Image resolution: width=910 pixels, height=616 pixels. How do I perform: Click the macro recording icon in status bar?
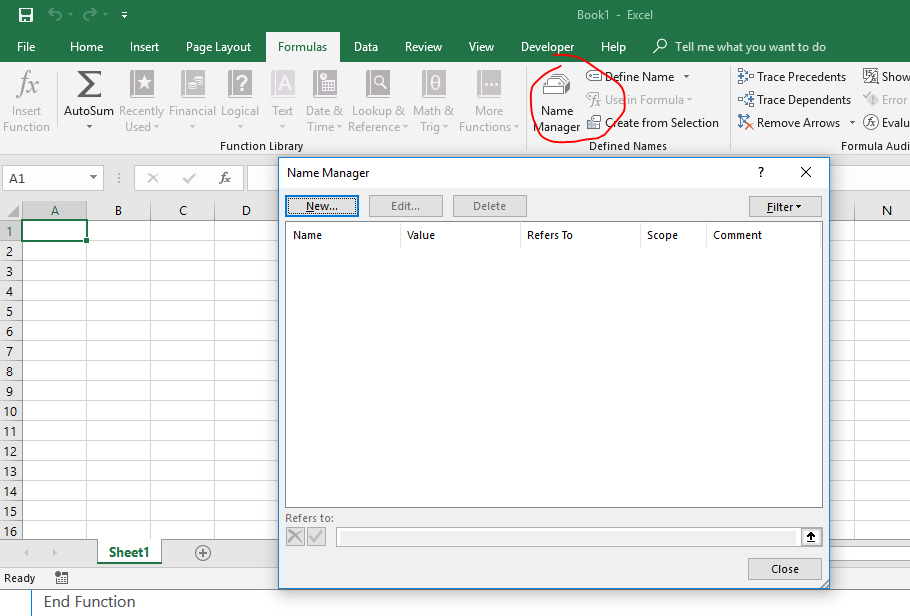click(x=62, y=578)
